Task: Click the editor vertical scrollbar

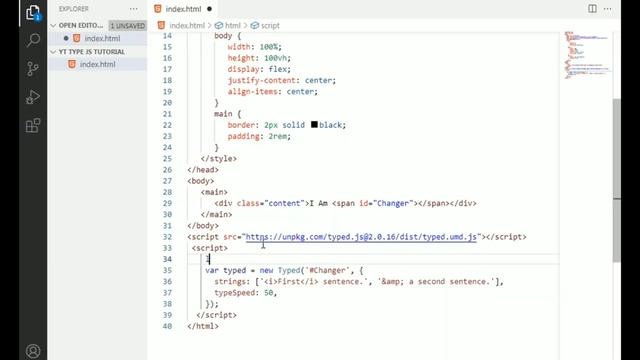Action: pyautogui.click(x=617, y=180)
